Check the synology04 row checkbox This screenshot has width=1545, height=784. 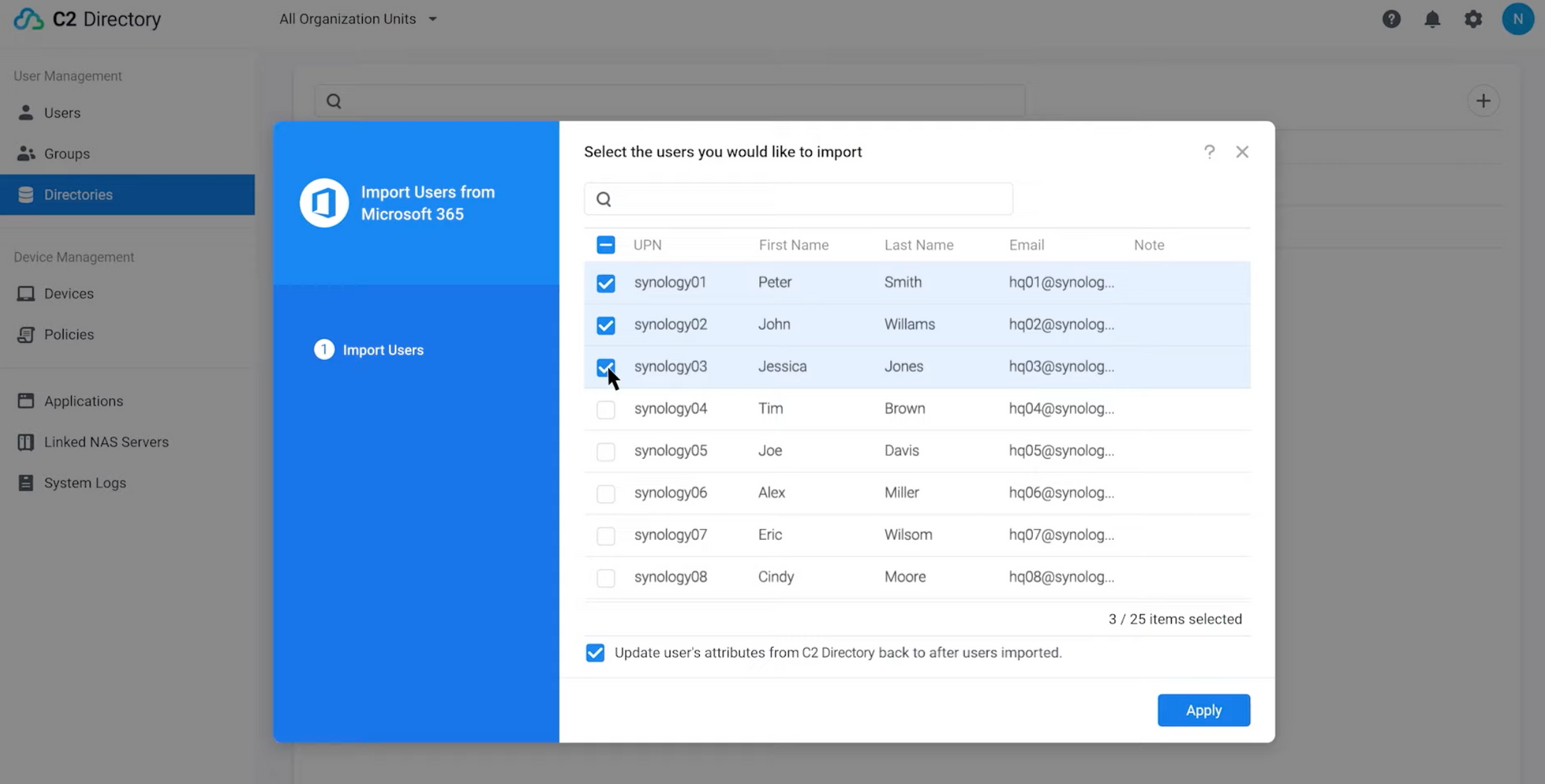point(606,409)
